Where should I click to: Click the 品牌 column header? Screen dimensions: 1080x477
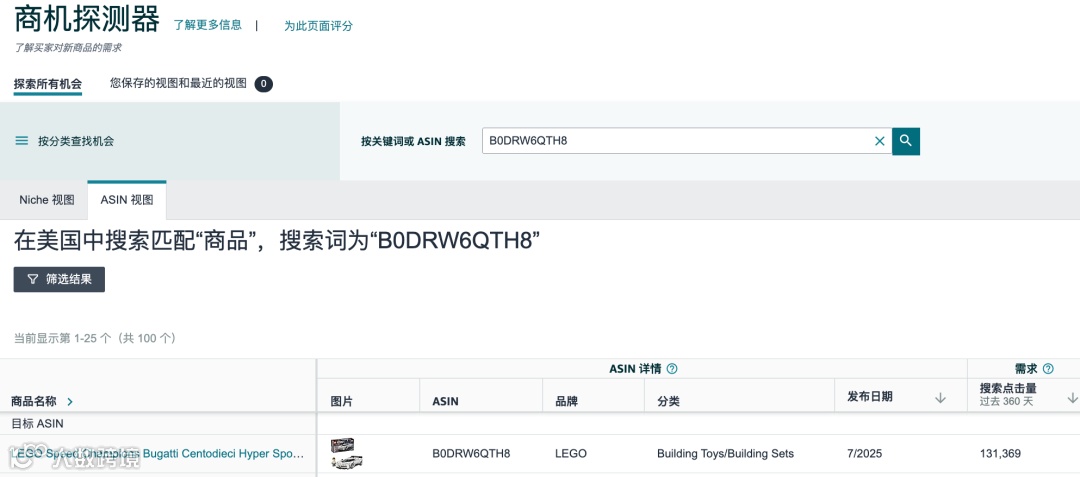(565, 401)
